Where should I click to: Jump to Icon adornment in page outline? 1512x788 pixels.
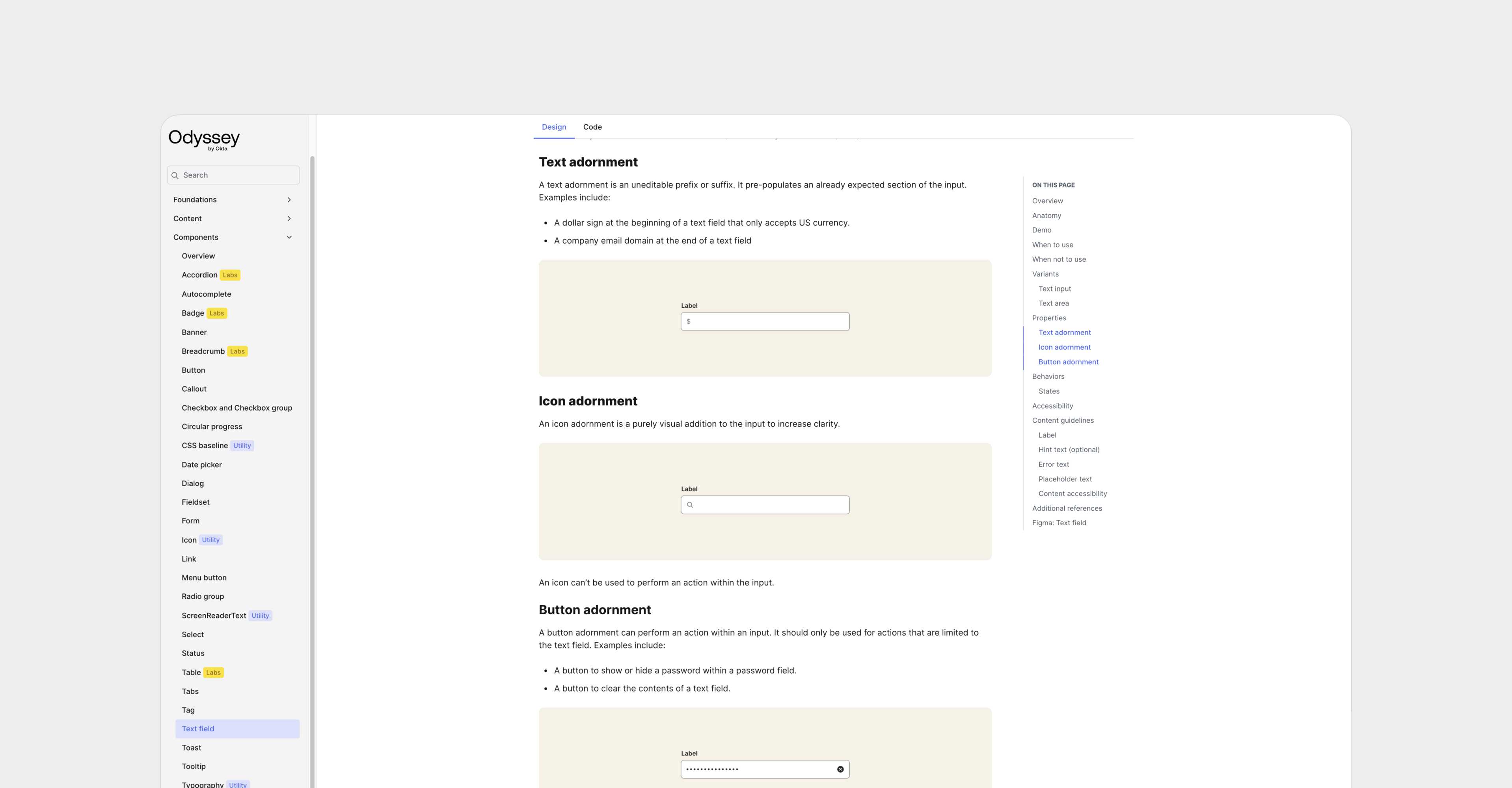(x=1064, y=348)
